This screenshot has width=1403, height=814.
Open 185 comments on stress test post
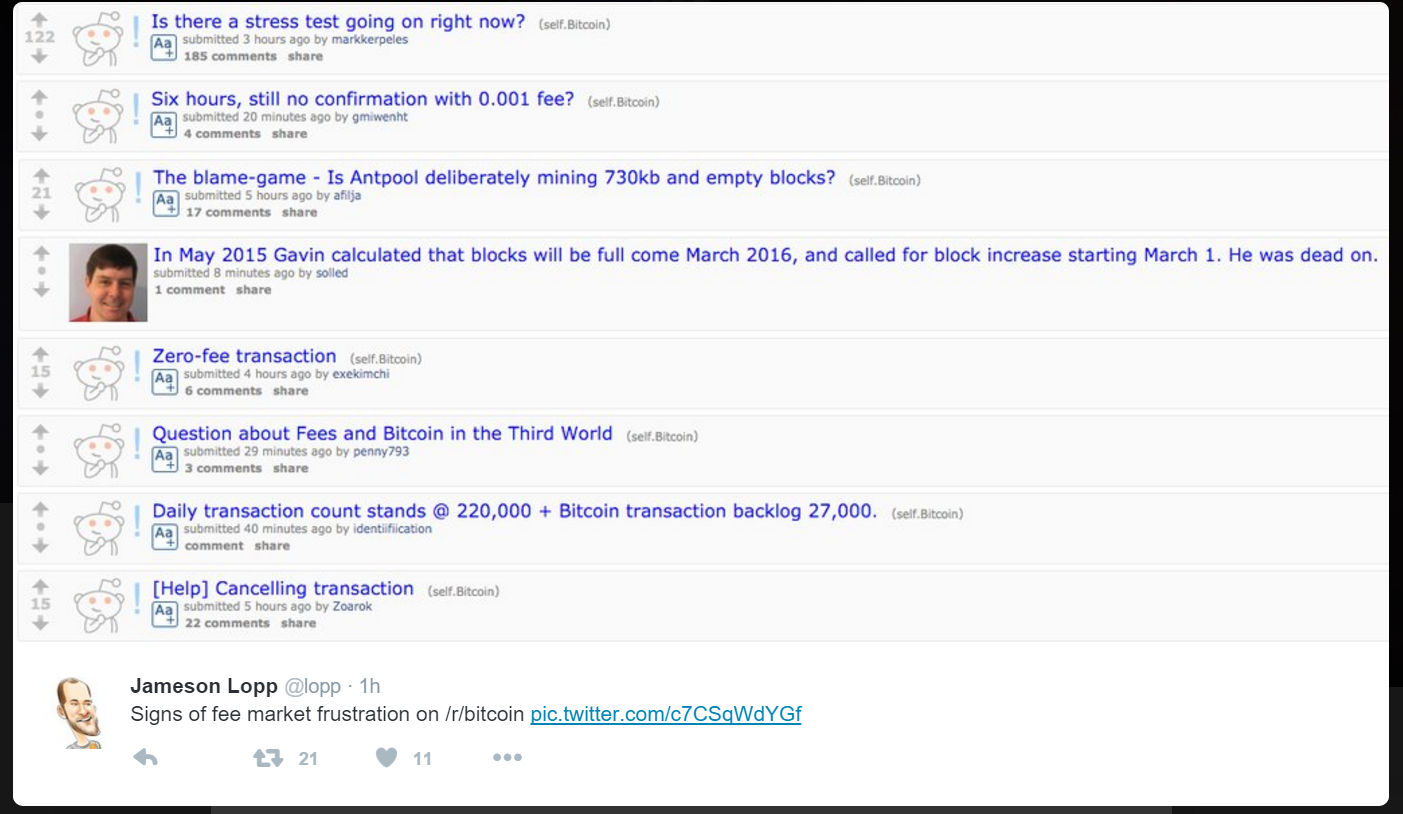[230, 57]
